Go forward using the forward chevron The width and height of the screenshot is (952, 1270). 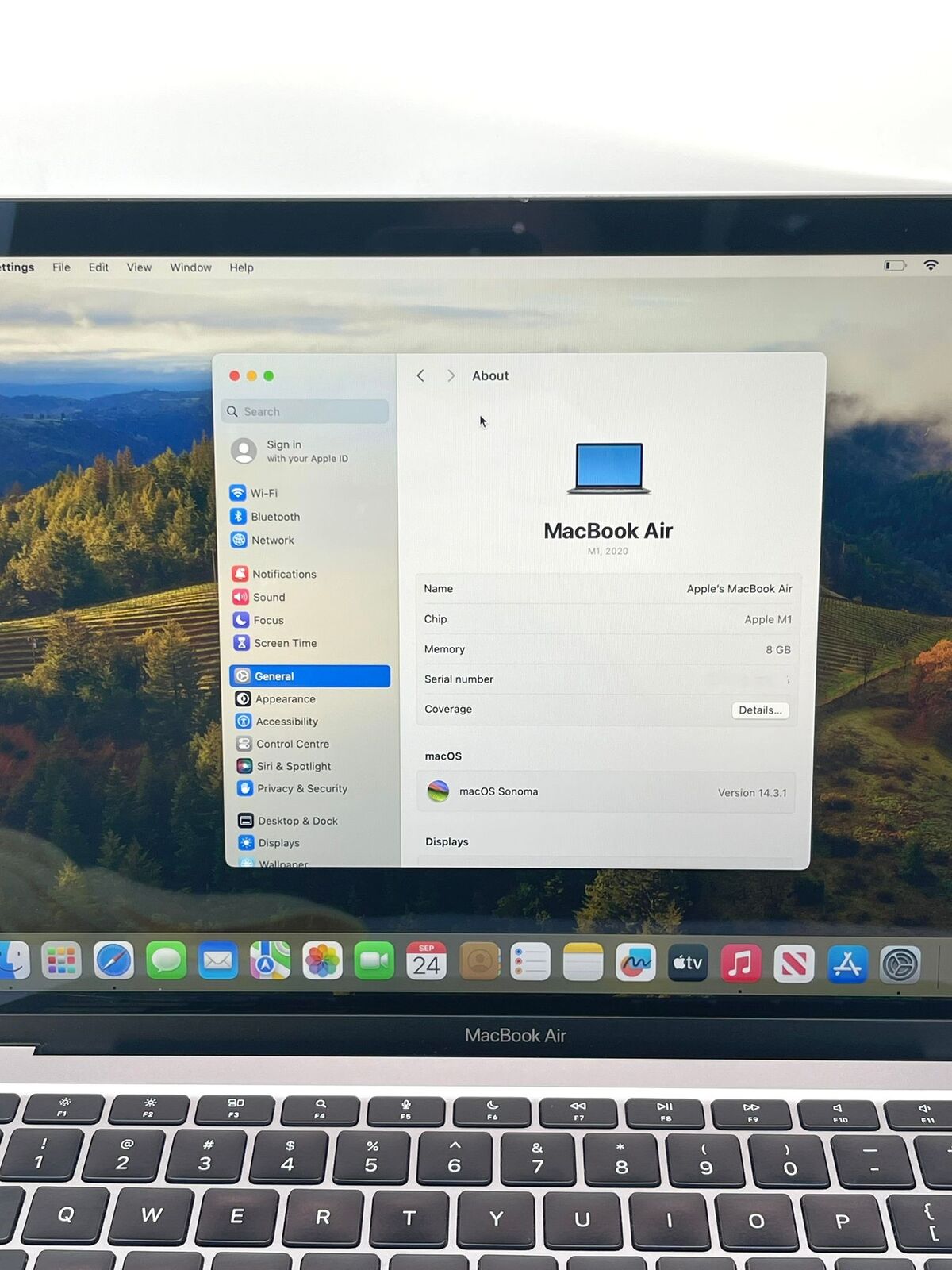(x=451, y=375)
